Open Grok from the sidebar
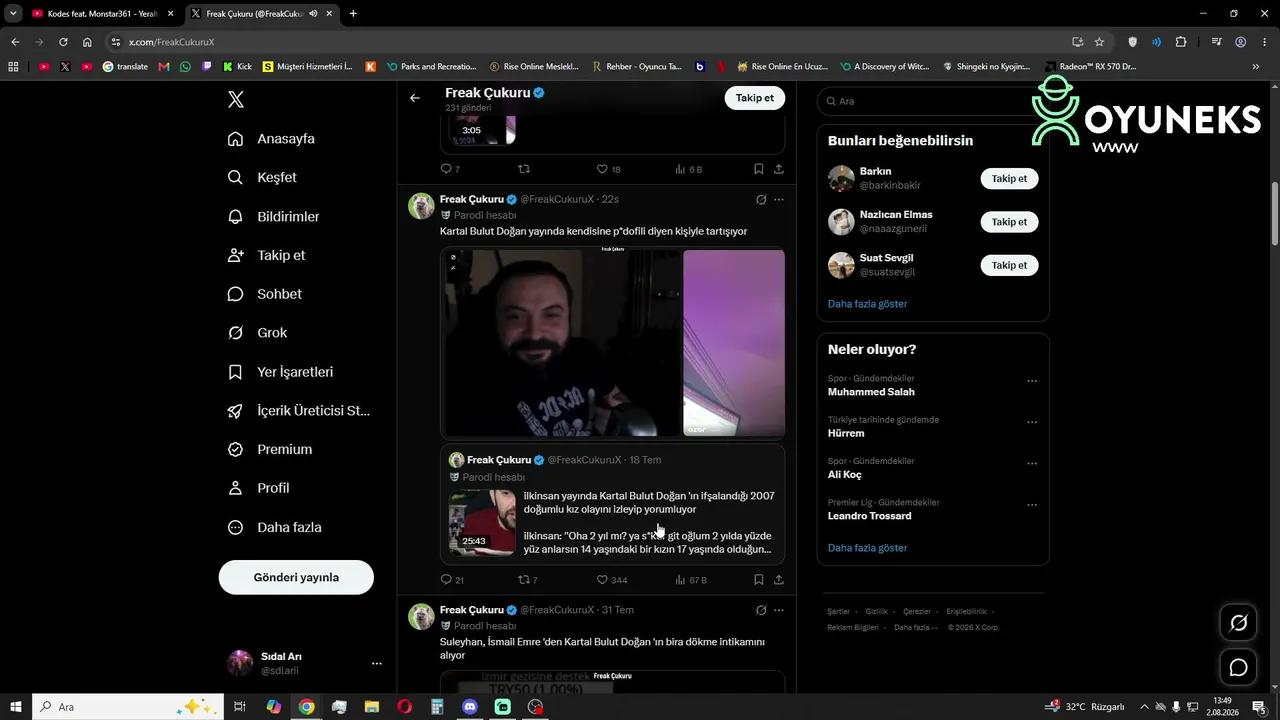Image resolution: width=1280 pixels, height=720 pixels. click(257, 333)
